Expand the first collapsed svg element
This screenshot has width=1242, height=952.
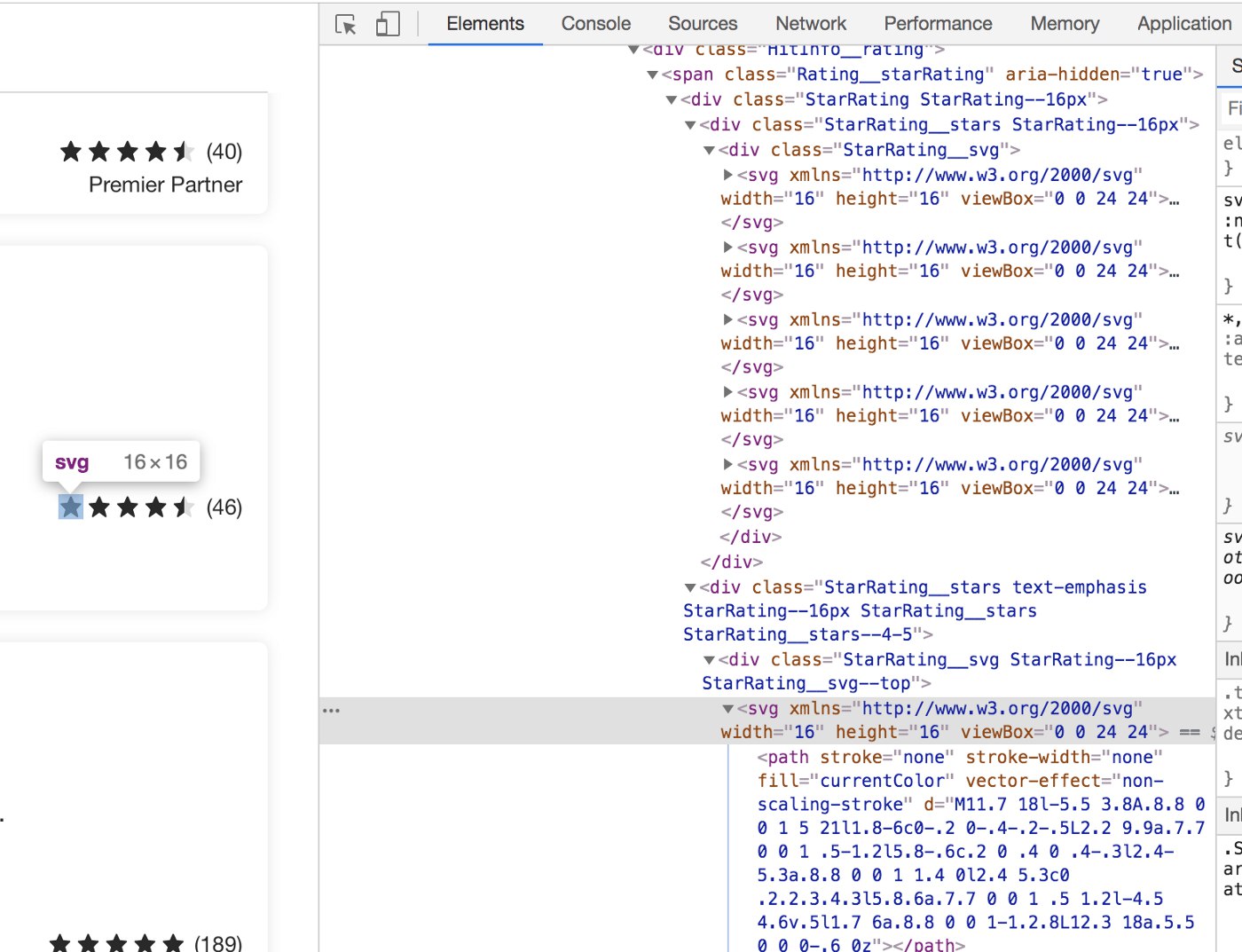coord(728,176)
